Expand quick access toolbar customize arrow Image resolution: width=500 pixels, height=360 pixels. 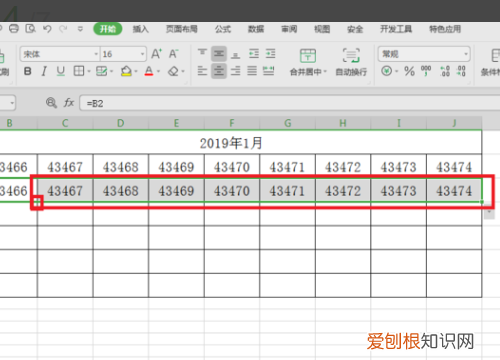80,29
